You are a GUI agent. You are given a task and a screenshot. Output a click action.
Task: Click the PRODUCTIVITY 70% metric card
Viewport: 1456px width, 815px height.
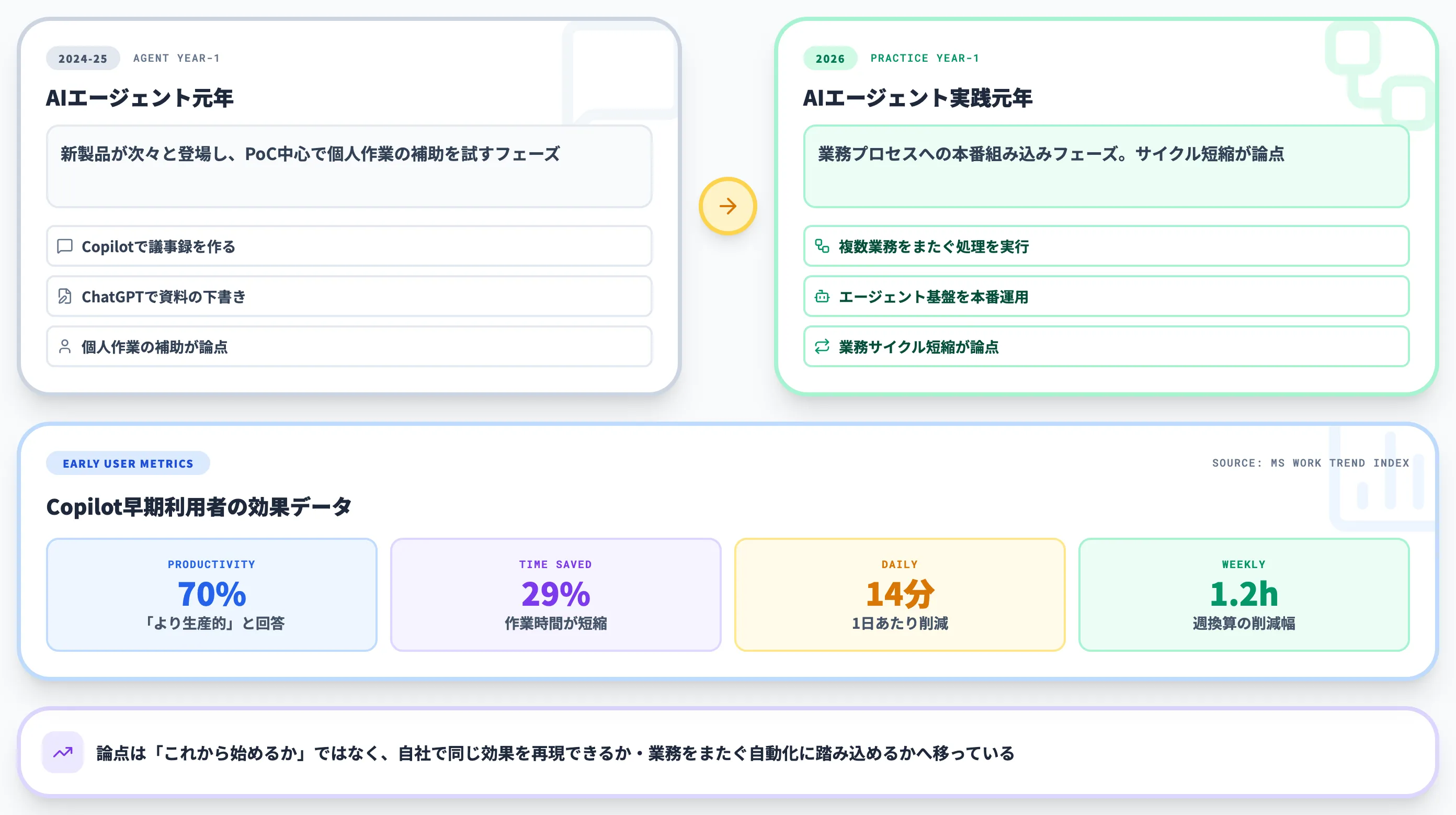point(211,595)
